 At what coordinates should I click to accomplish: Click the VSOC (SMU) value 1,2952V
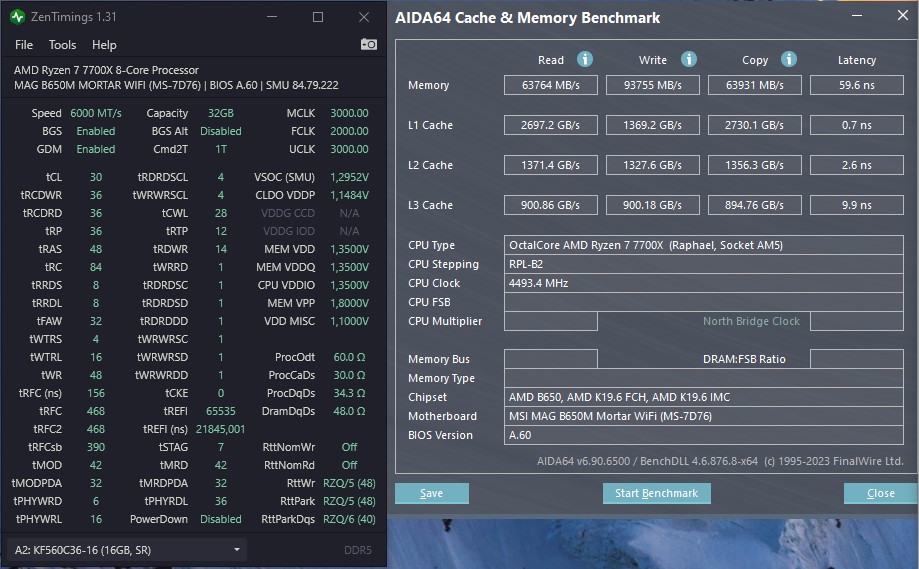point(349,177)
